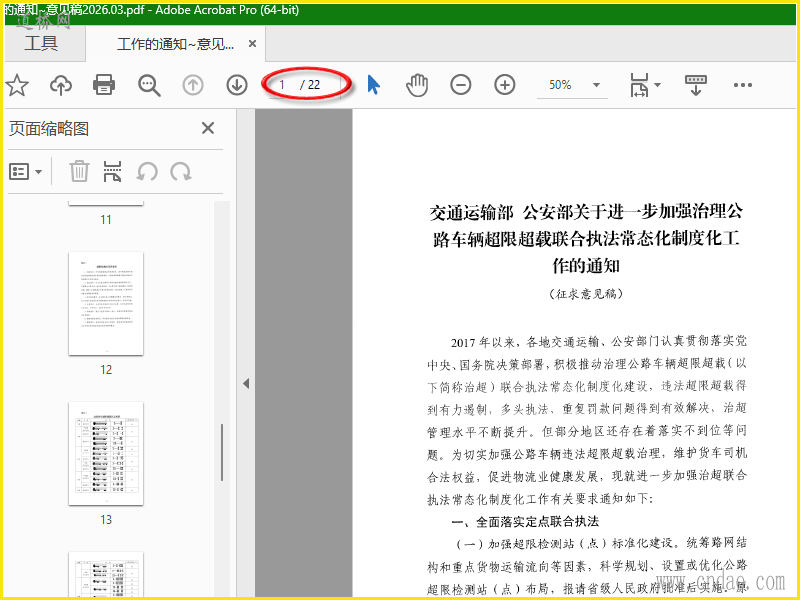Image resolution: width=800 pixels, height=600 pixels.
Task: Collapse the left navigation pane arrow
Action: tap(246, 383)
